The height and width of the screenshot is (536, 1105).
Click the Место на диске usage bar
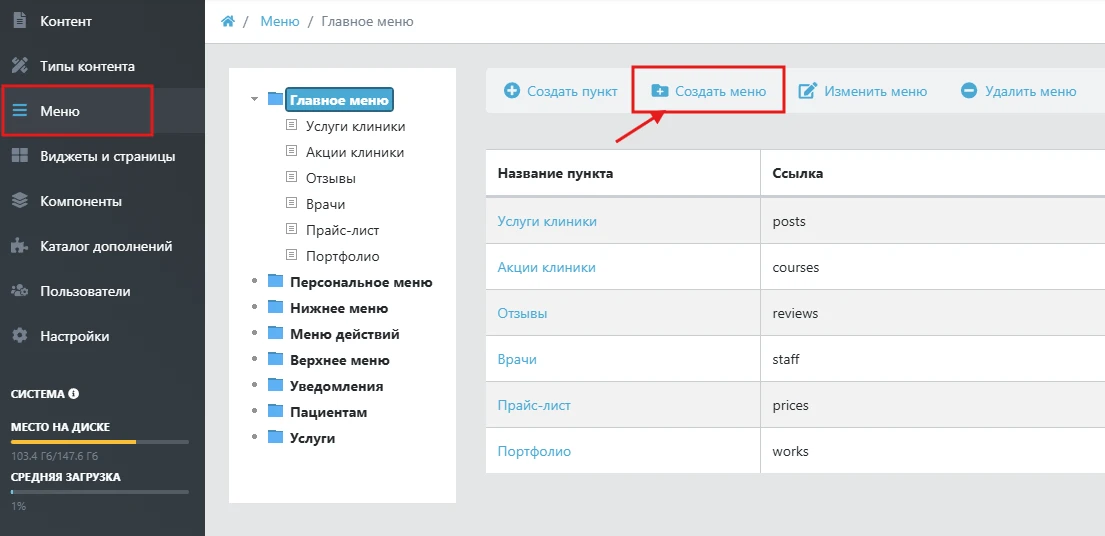(99, 442)
